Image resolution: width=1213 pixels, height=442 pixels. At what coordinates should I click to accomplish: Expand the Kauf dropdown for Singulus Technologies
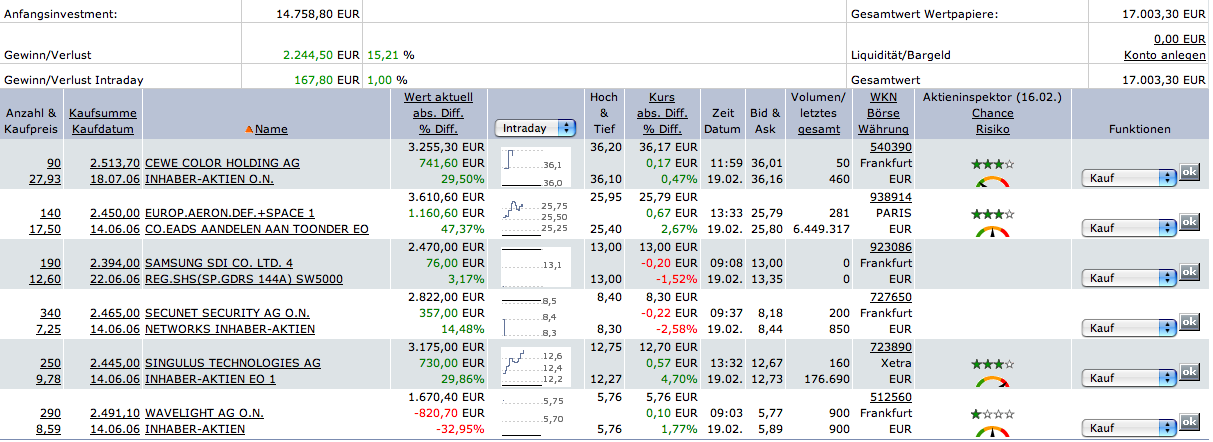coord(1129,378)
